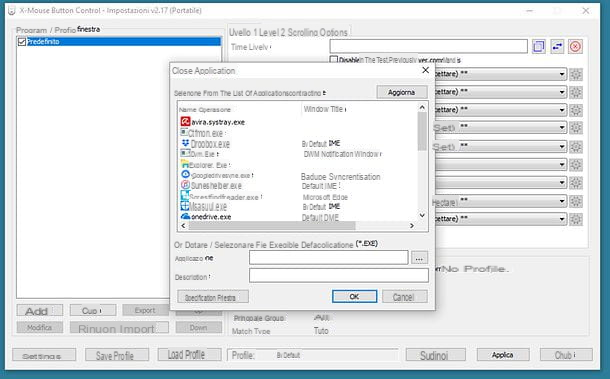Toggle the Disable in the Test checkbox

pos(334,60)
